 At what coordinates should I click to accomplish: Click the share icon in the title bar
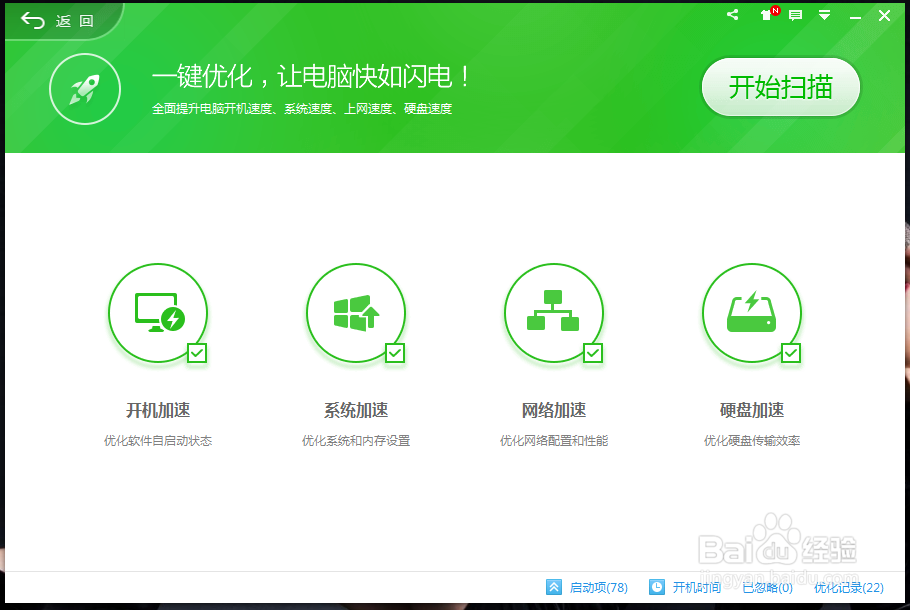pos(731,15)
